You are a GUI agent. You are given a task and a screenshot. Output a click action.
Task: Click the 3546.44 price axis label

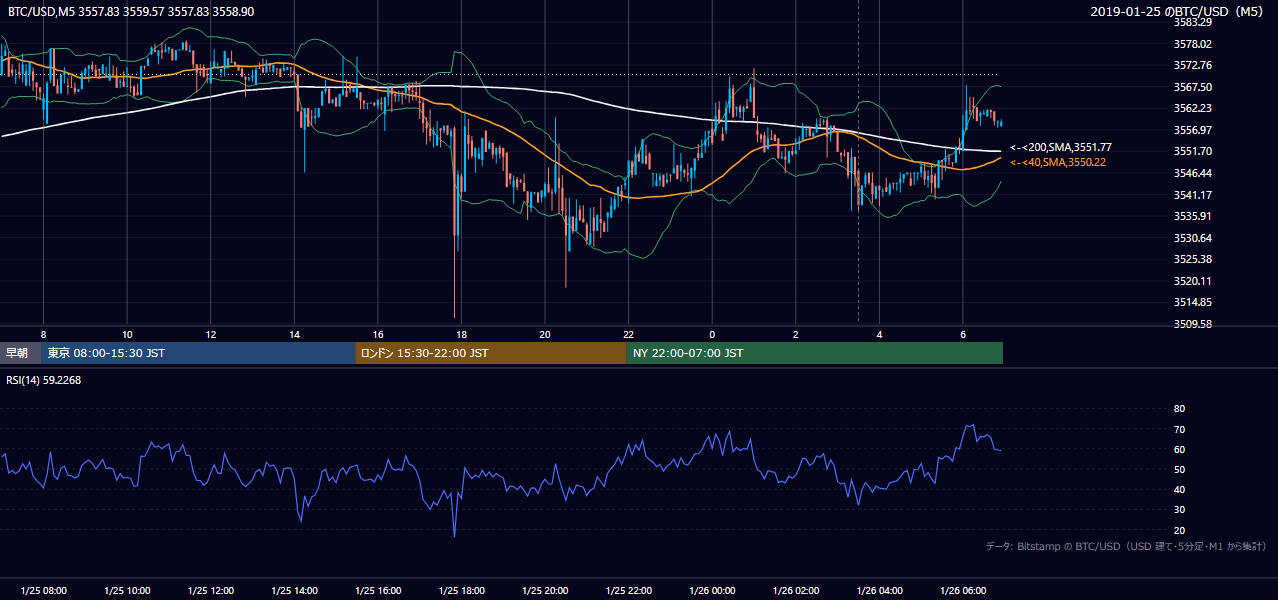tap(1194, 173)
